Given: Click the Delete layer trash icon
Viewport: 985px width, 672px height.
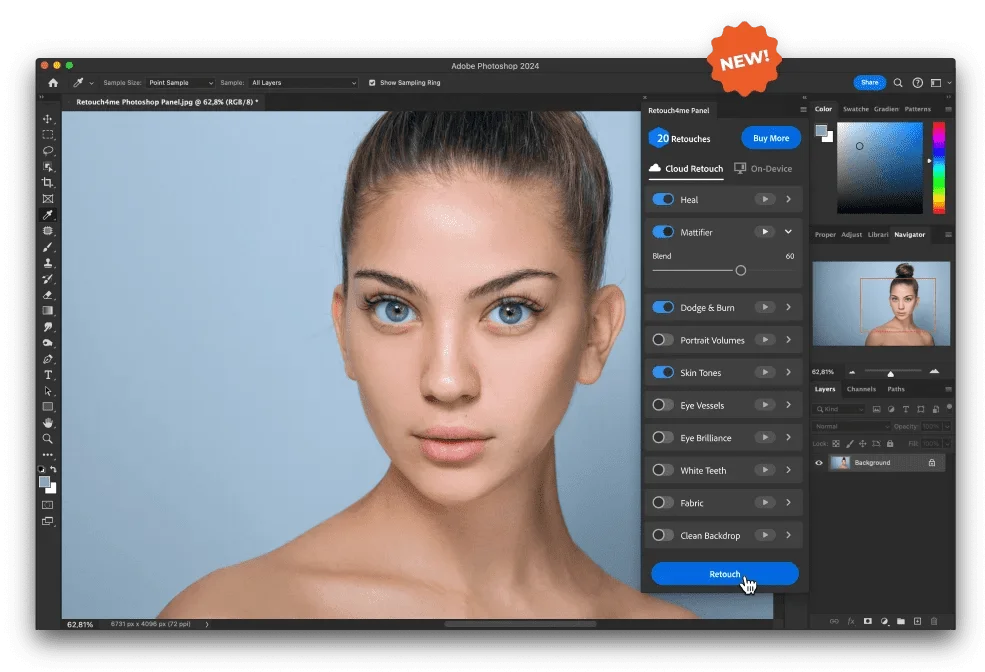Looking at the screenshot, I should [934, 621].
